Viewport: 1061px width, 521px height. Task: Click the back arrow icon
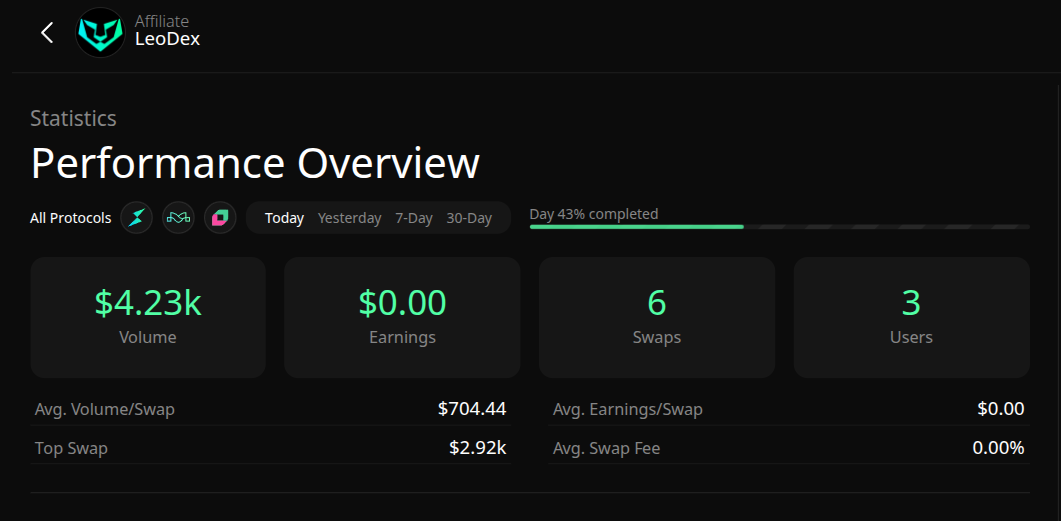click(x=47, y=33)
